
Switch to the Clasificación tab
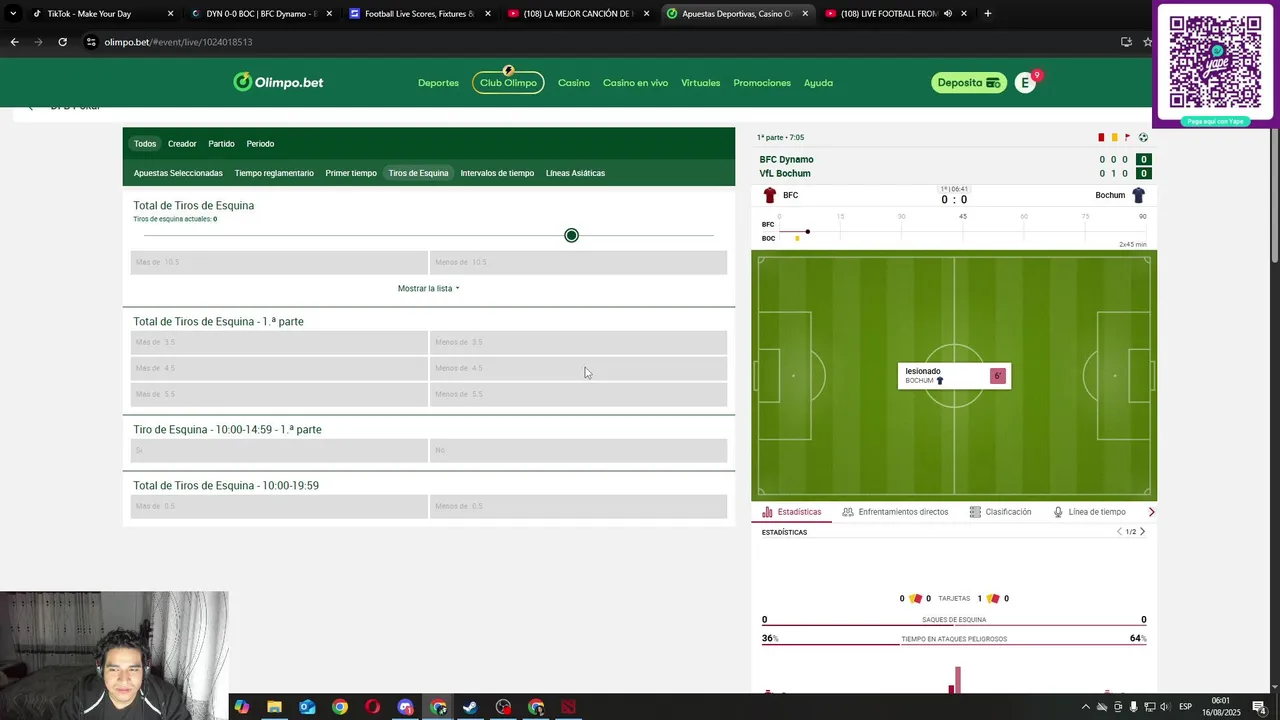coord(1000,512)
